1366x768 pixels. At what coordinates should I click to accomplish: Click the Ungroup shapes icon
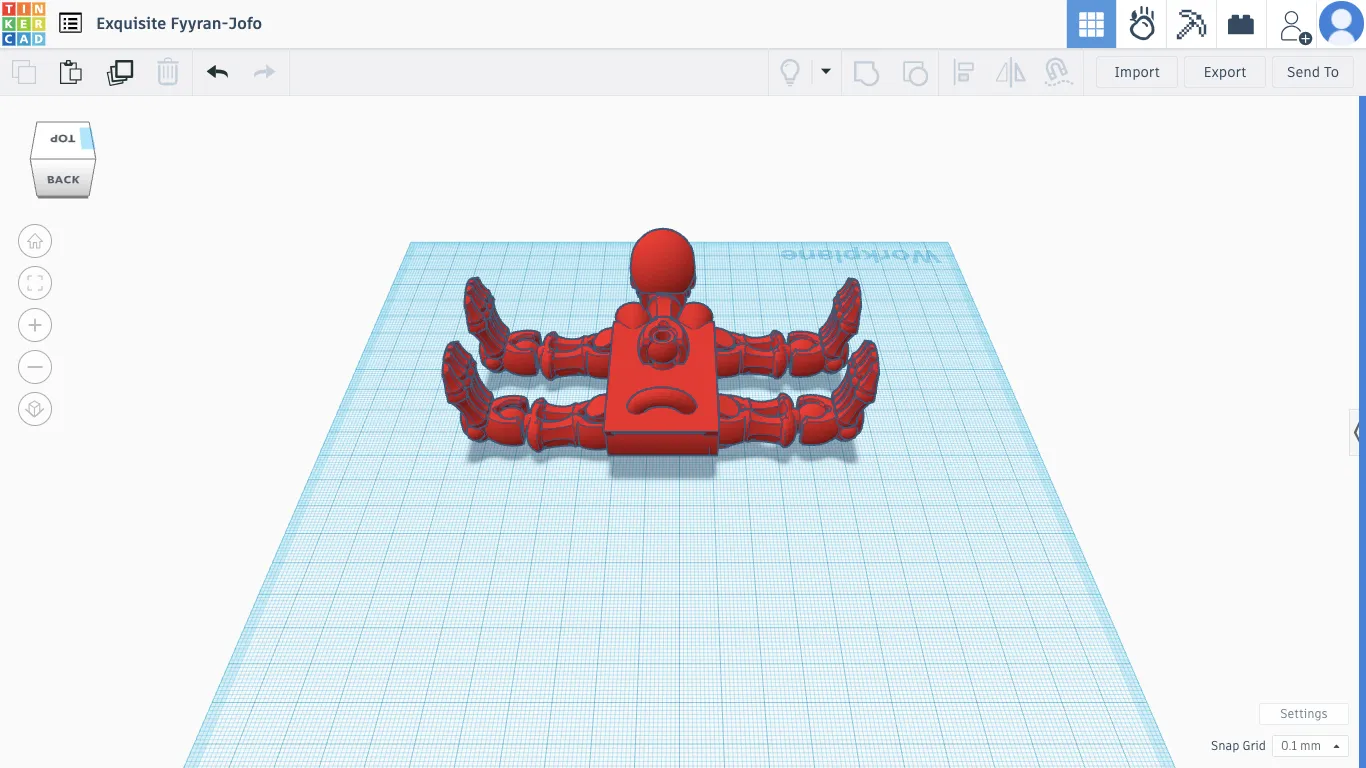[x=914, y=72]
